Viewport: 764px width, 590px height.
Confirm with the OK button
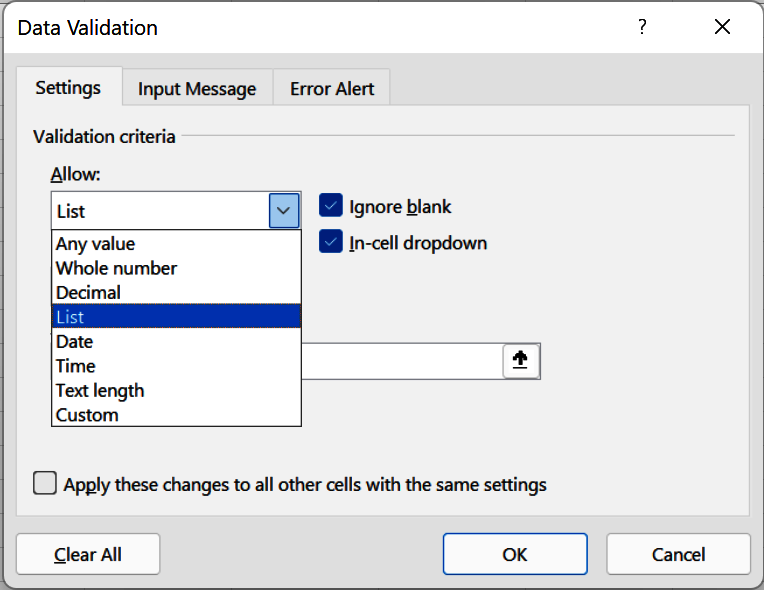[x=515, y=554]
